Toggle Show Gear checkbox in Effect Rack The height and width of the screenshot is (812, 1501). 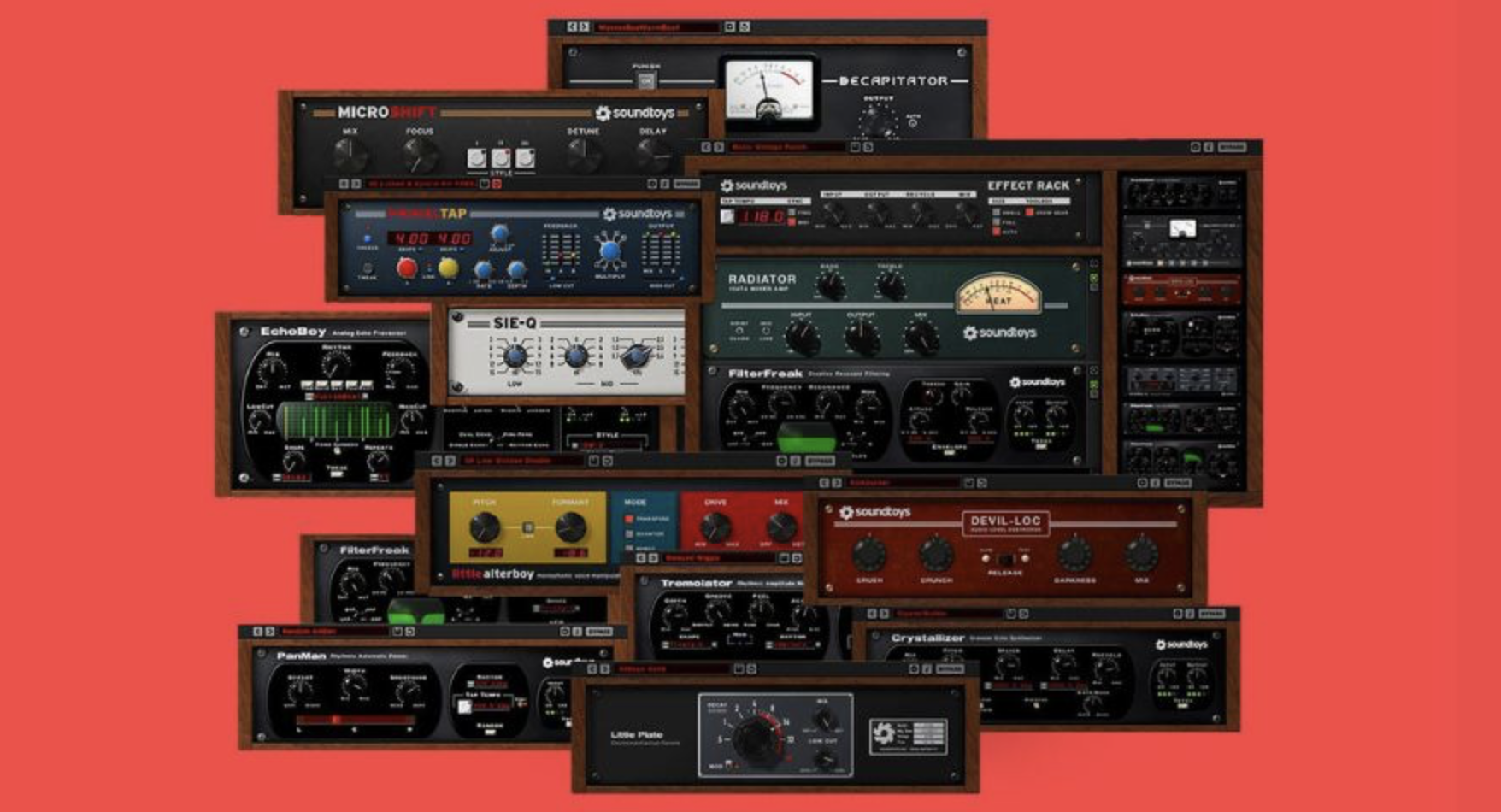[1030, 212]
